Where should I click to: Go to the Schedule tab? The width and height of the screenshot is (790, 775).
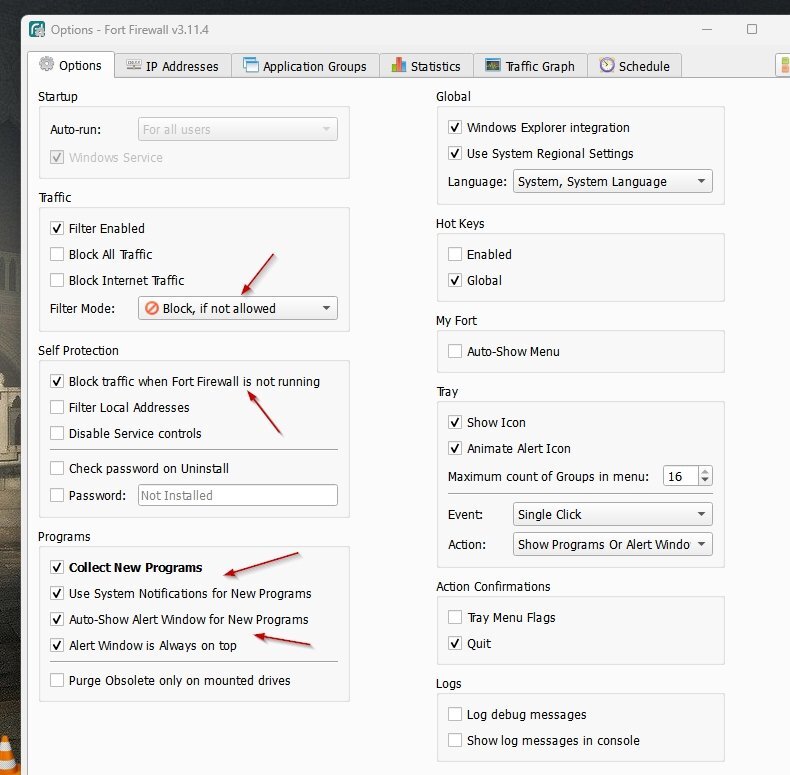[x=635, y=66]
